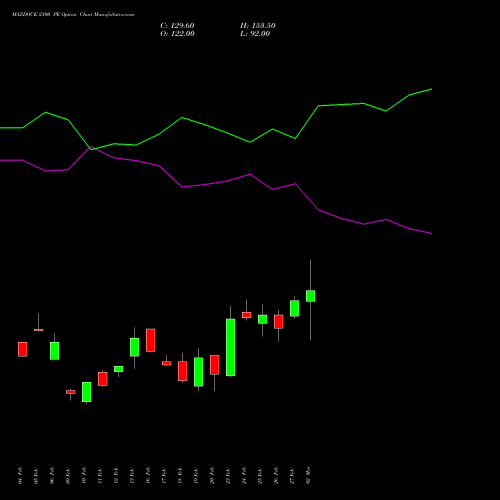Click the 25 Feb date label
This screenshot has width=500, height=500.
[x=260, y=476]
